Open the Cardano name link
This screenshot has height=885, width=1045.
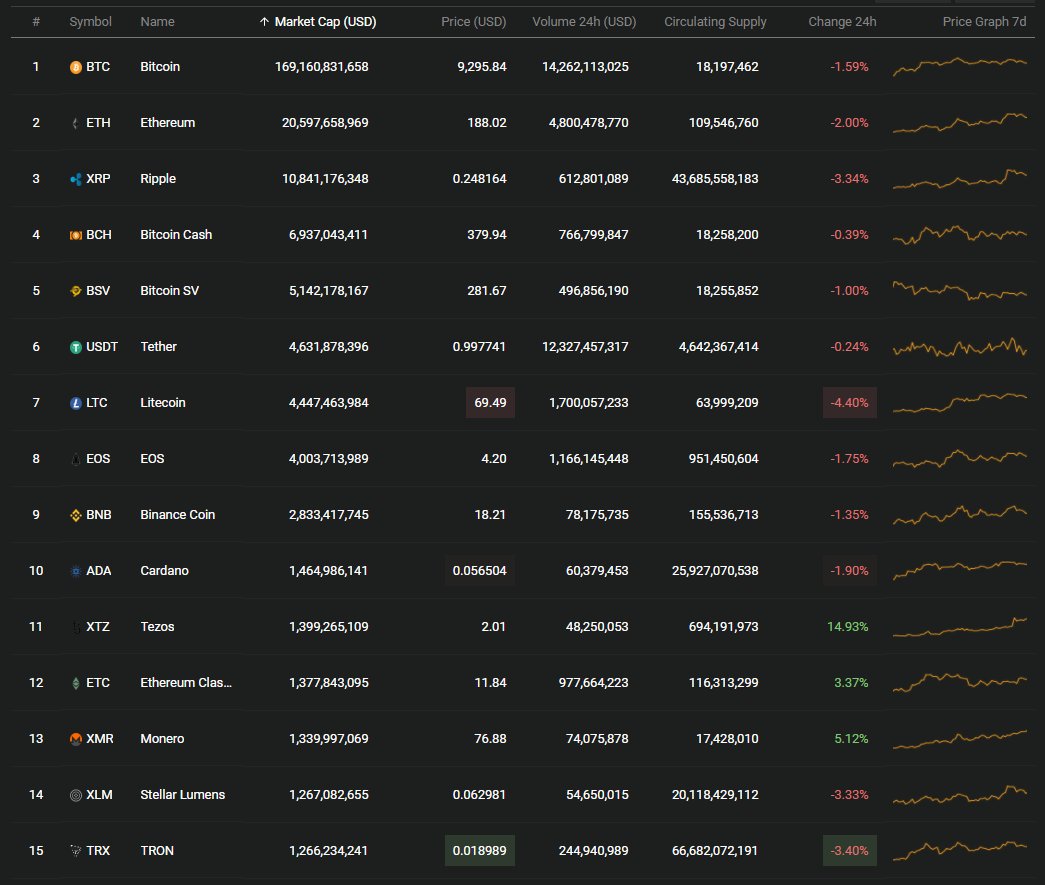click(164, 570)
